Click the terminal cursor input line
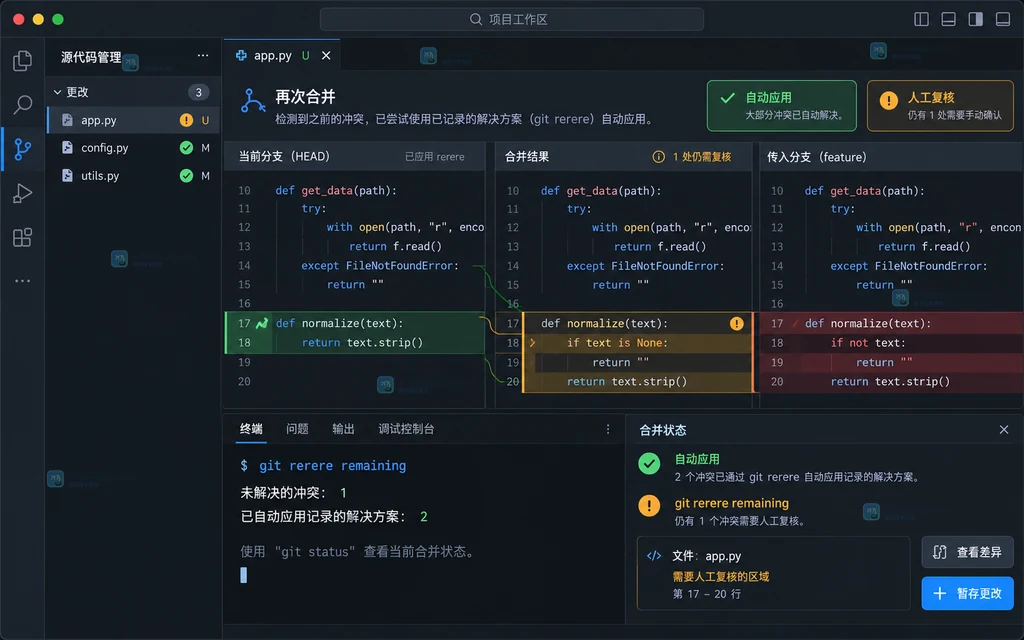 coord(244,575)
